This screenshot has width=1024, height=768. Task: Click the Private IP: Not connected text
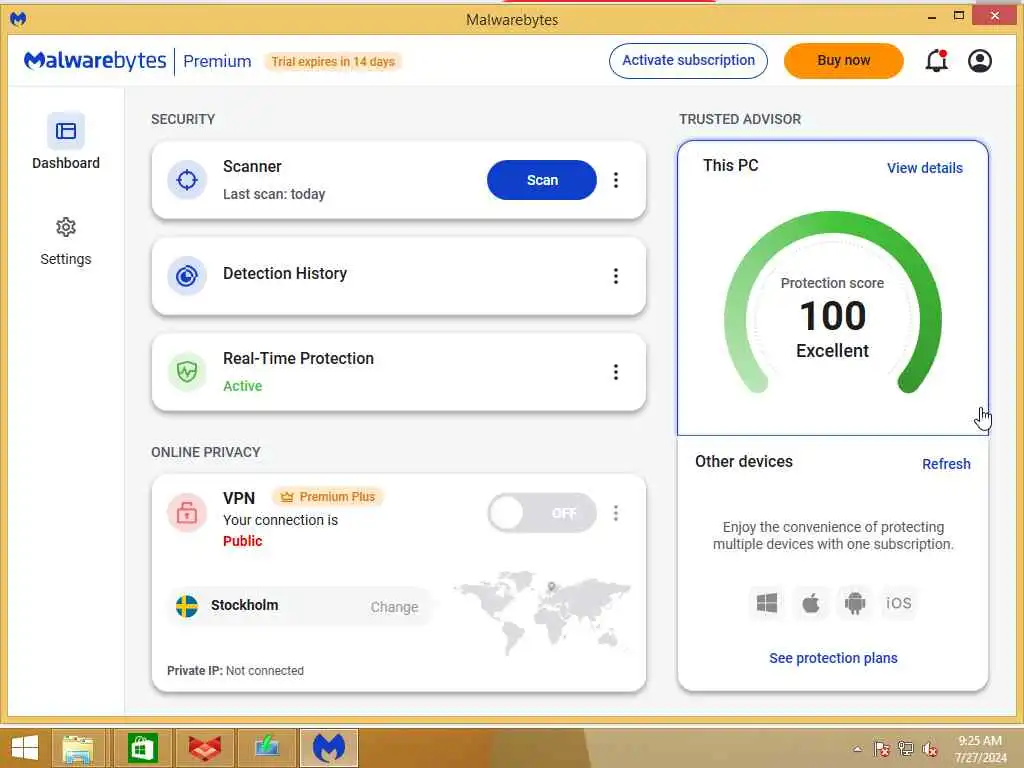(x=235, y=671)
